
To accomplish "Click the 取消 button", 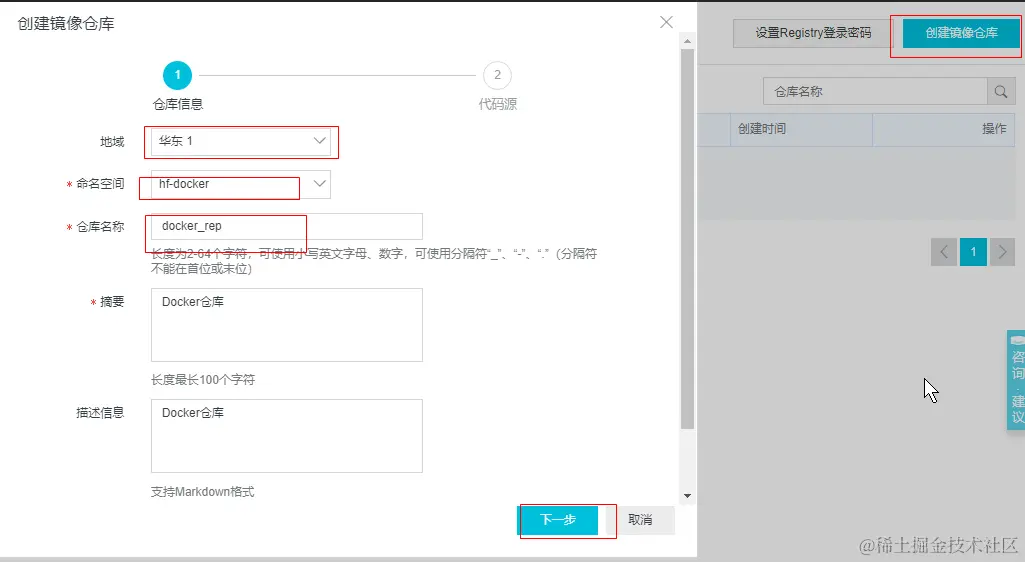I will pyautogui.click(x=640, y=520).
